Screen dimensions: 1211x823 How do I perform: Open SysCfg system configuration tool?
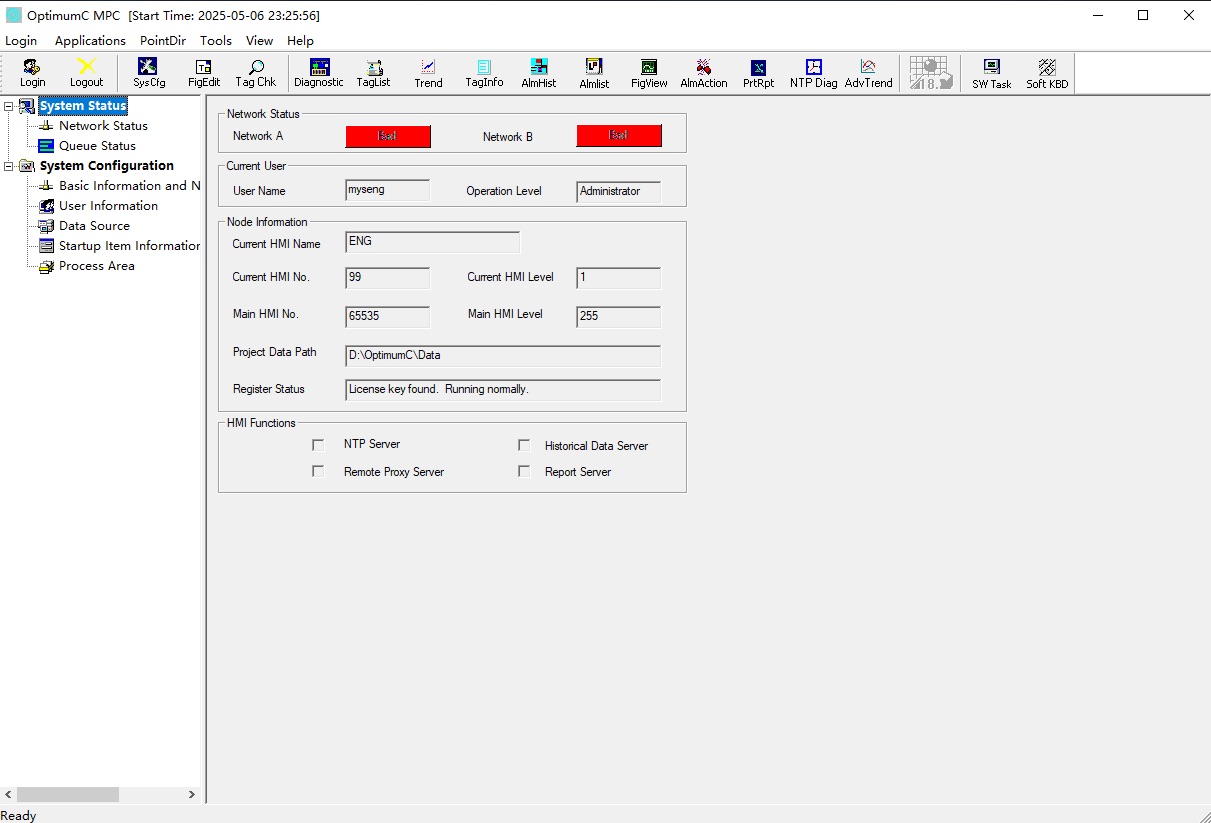pyautogui.click(x=149, y=73)
